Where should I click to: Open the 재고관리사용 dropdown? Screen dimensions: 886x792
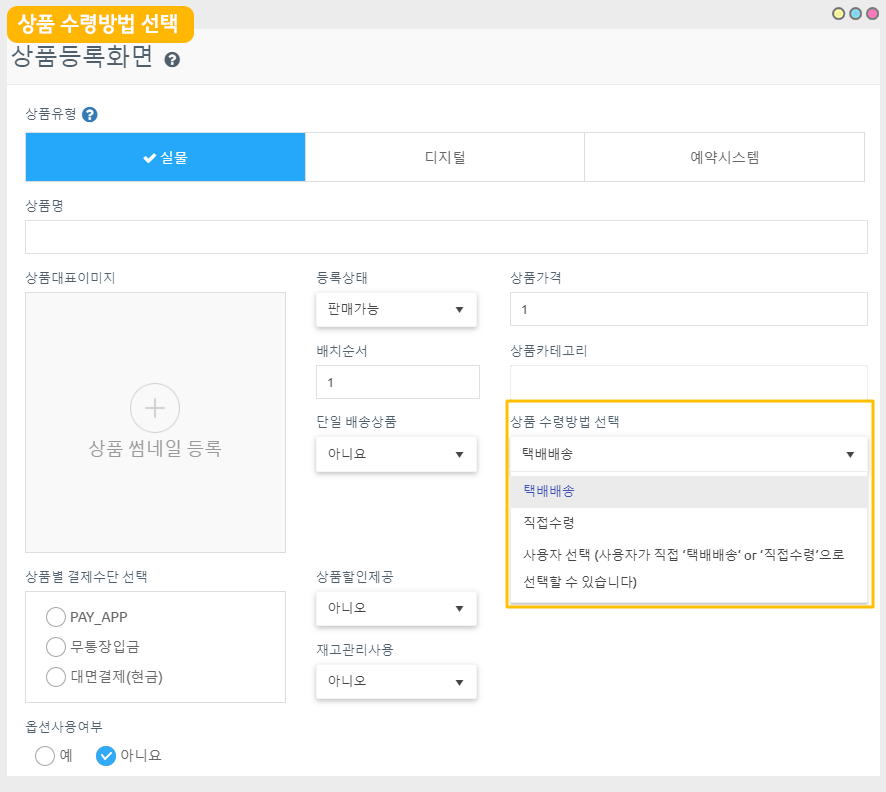pyautogui.click(x=396, y=681)
